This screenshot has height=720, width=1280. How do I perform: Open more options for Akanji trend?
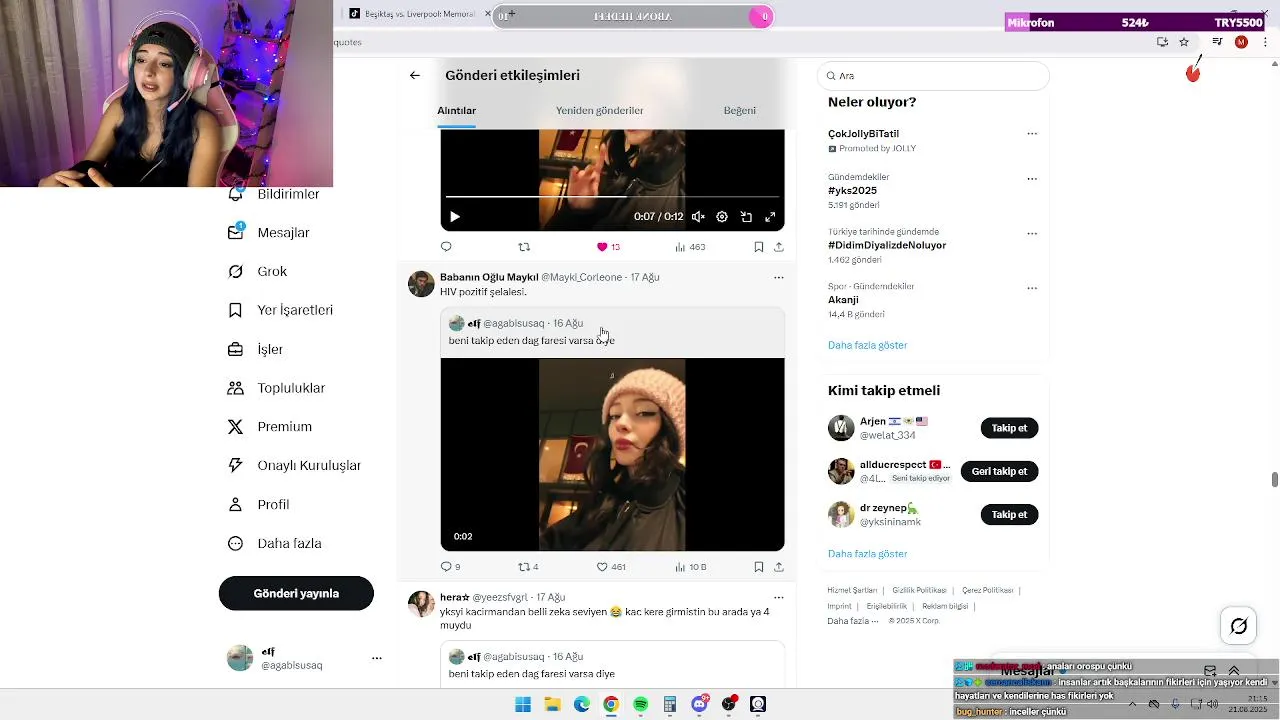(1032, 288)
